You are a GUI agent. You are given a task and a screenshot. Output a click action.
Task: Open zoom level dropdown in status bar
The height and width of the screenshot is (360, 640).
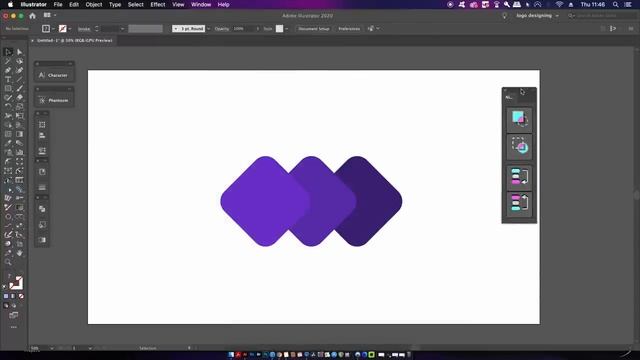point(52,348)
